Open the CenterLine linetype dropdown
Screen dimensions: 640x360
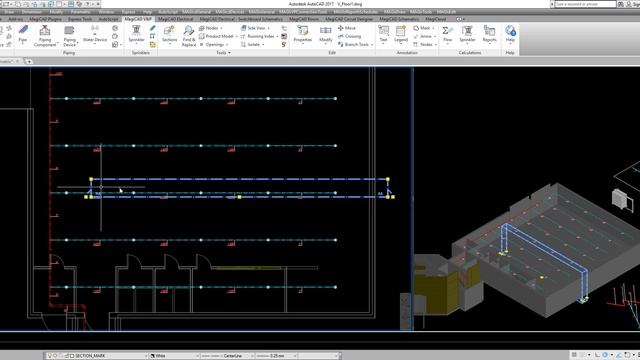pyautogui.click(x=227, y=356)
